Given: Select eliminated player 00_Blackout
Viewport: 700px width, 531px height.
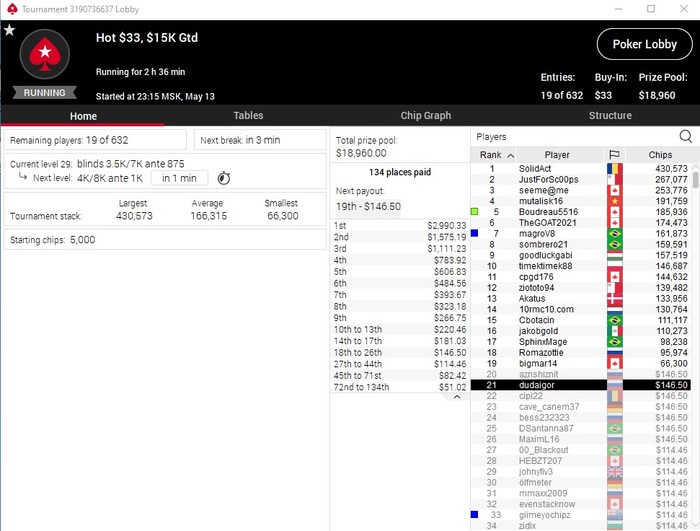Looking at the screenshot, I should tap(580, 450).
